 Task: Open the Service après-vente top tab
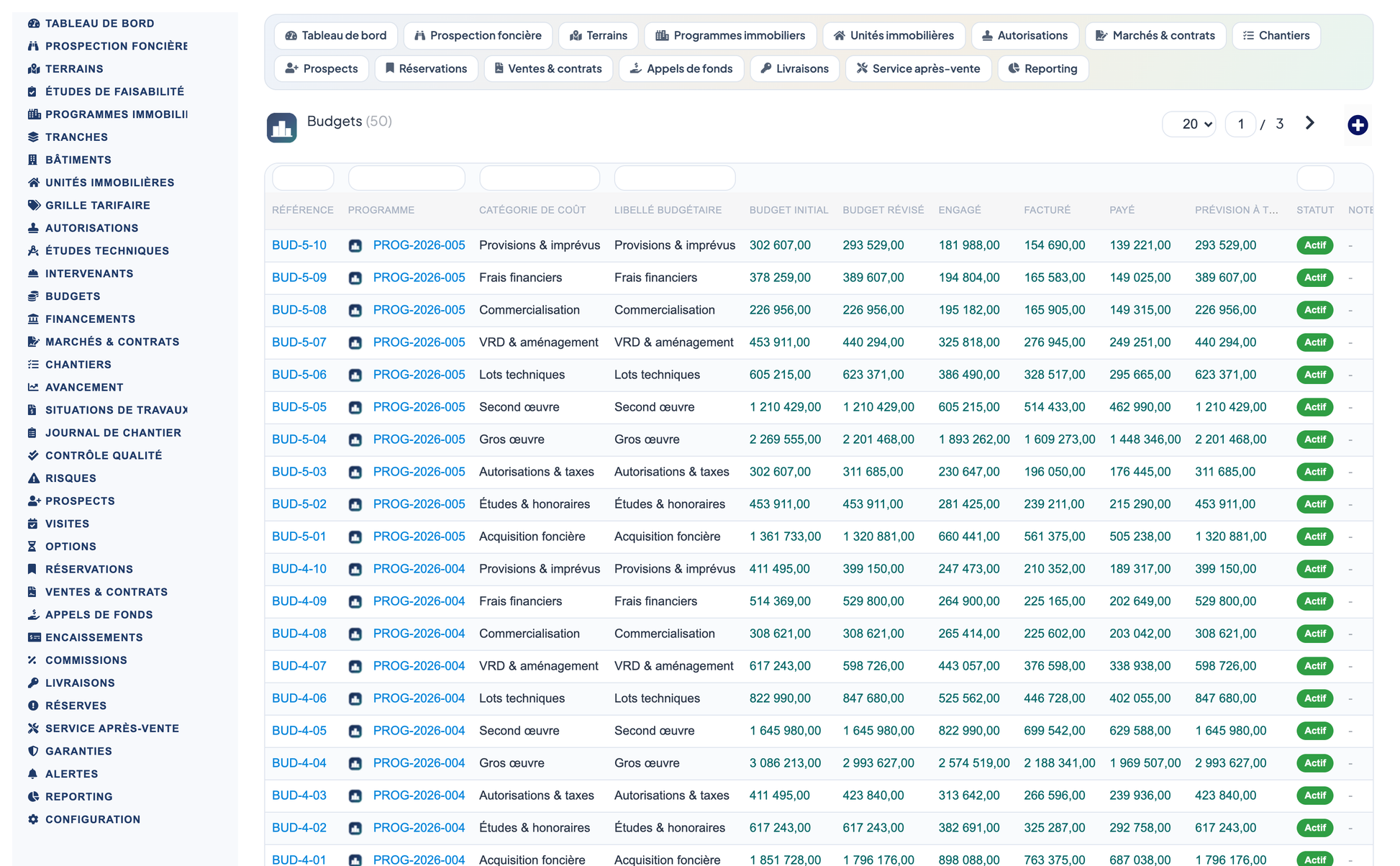(x=919, y=68)
